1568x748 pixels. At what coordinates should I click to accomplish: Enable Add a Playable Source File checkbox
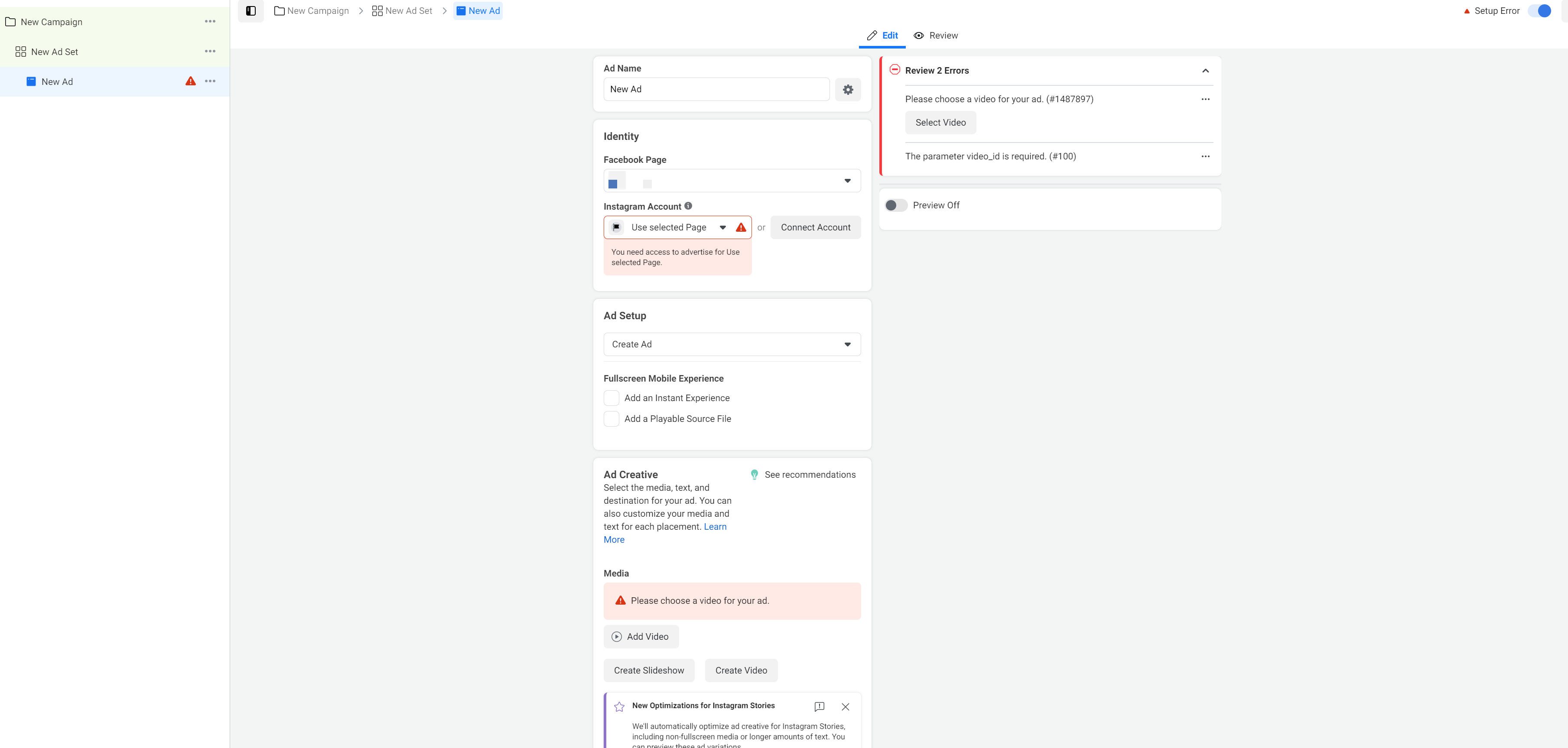pos(611,418)
